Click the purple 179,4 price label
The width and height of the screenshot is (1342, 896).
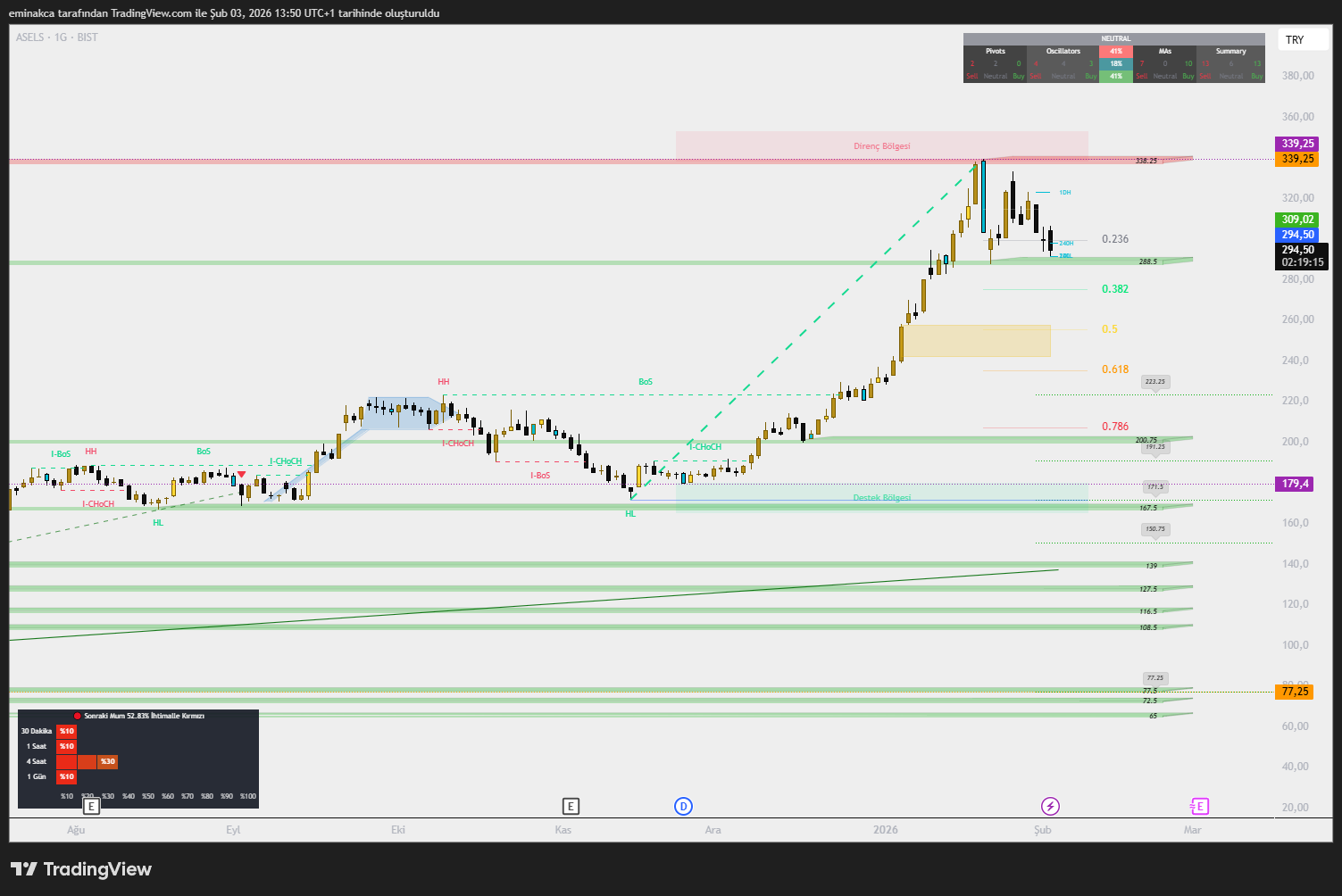[x=1295, y=484]
